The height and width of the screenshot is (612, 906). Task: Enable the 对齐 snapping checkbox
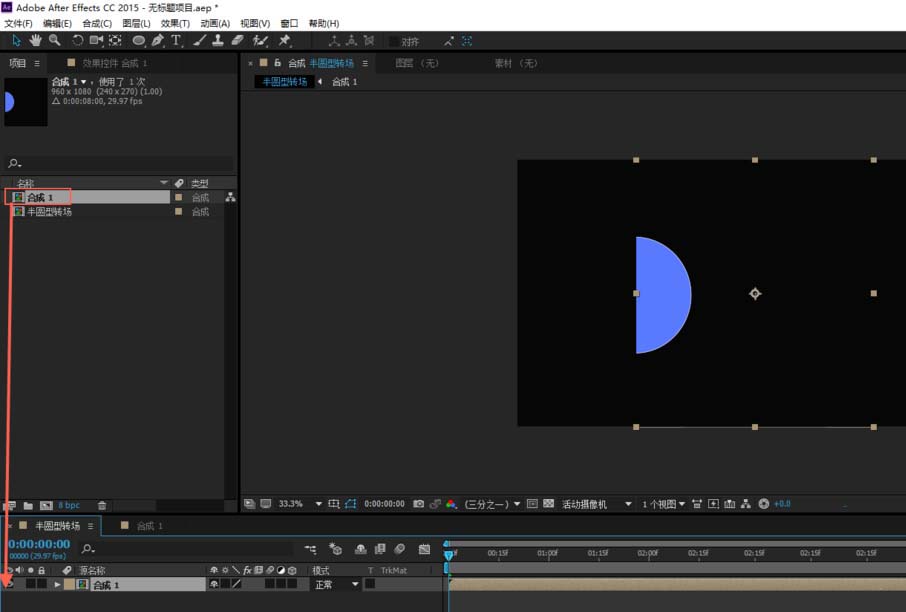click(393, 41)
